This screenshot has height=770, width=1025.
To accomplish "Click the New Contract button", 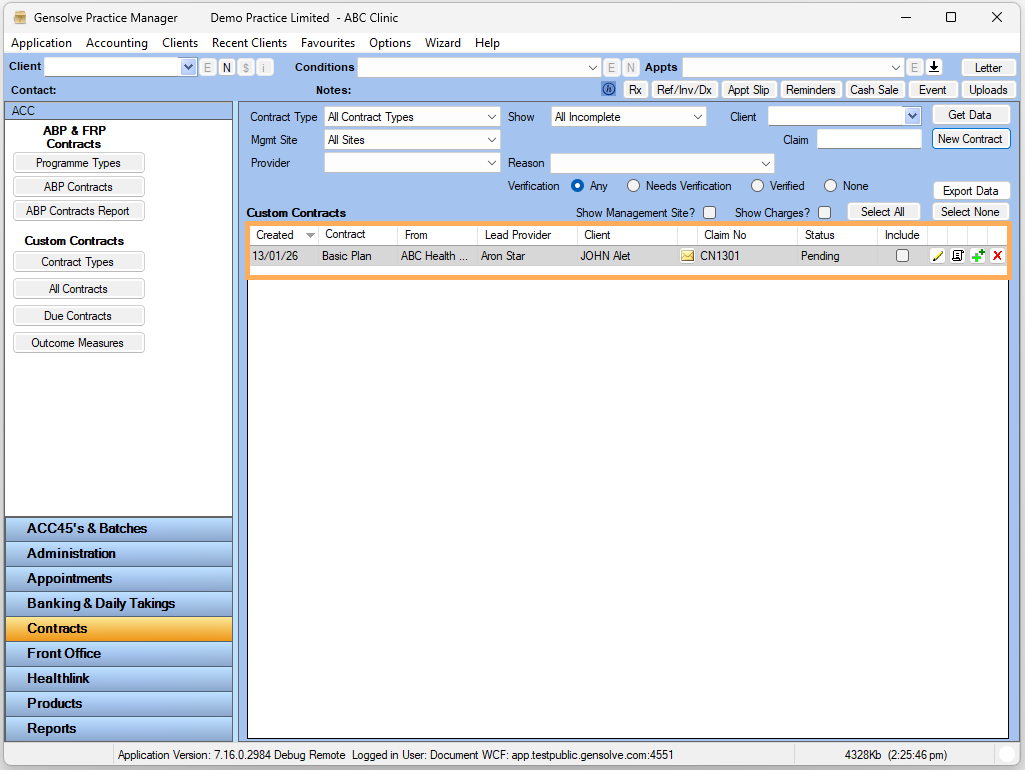I will click(x=970, y=139).
